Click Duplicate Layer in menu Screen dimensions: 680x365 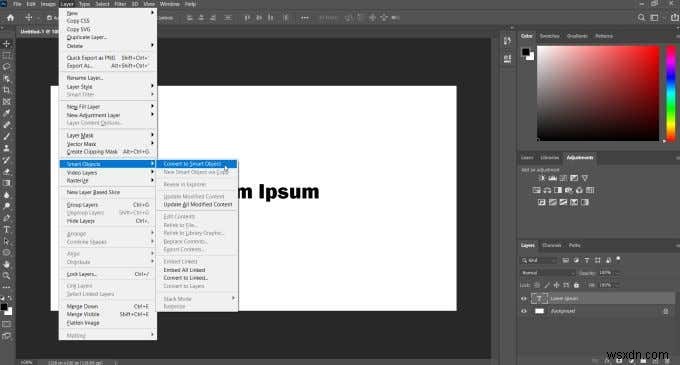coord(108,37)
